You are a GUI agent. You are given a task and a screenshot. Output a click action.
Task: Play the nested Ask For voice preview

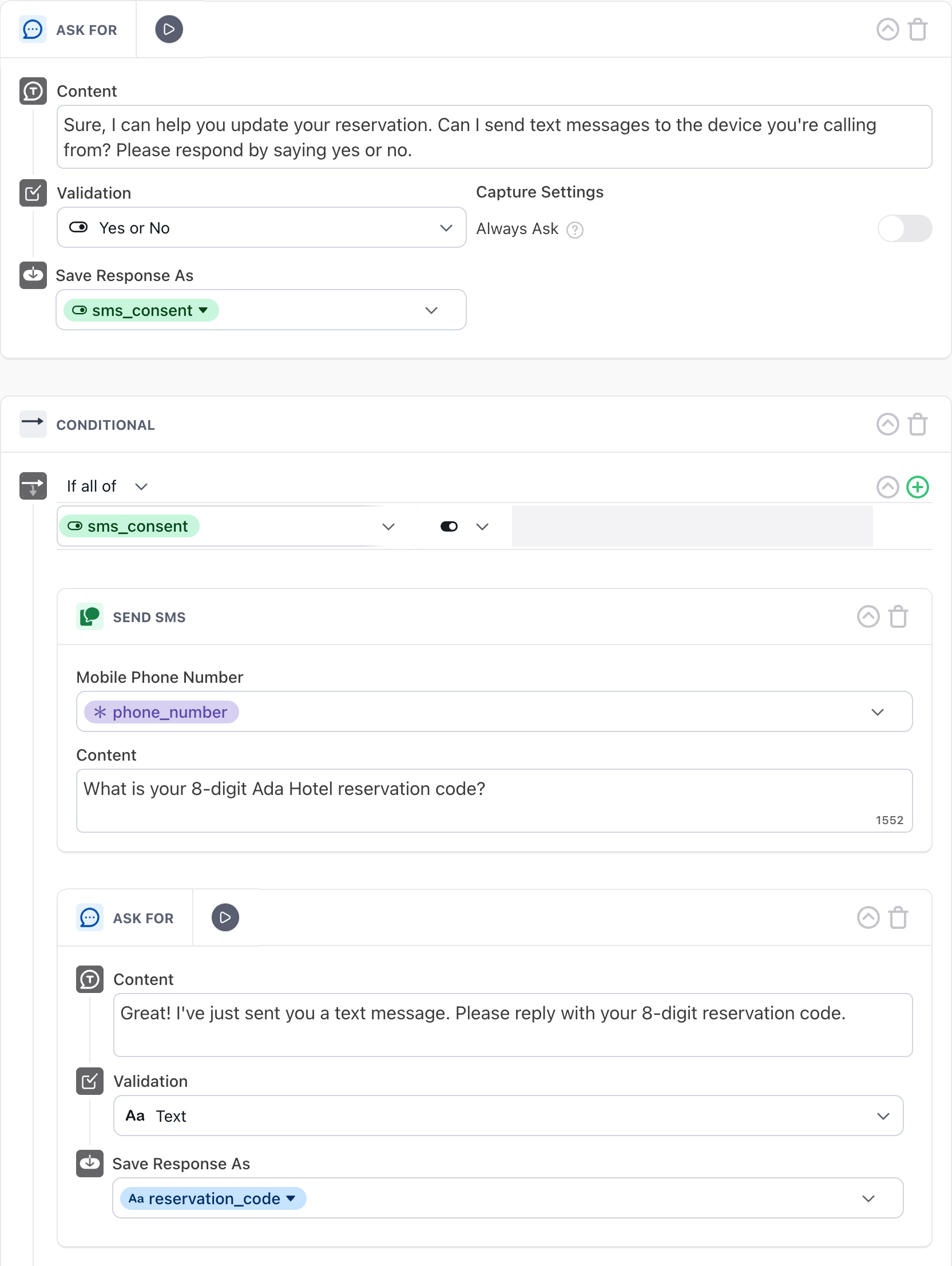[x=225, y=918]
